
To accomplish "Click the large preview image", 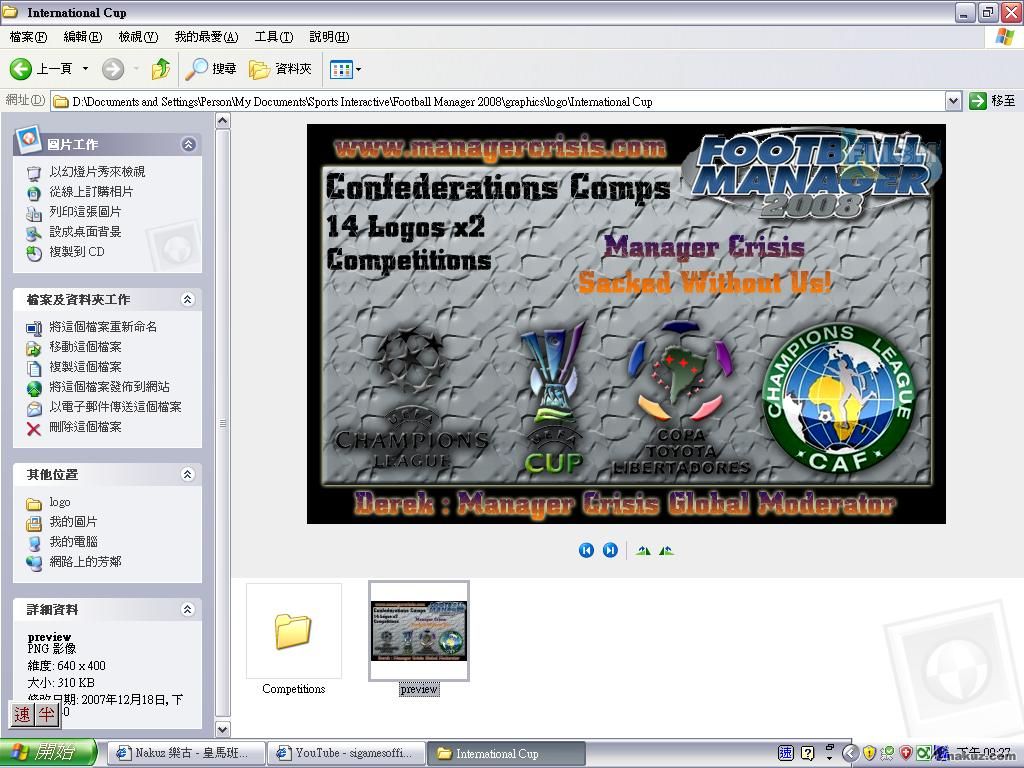I will (626, 324).
